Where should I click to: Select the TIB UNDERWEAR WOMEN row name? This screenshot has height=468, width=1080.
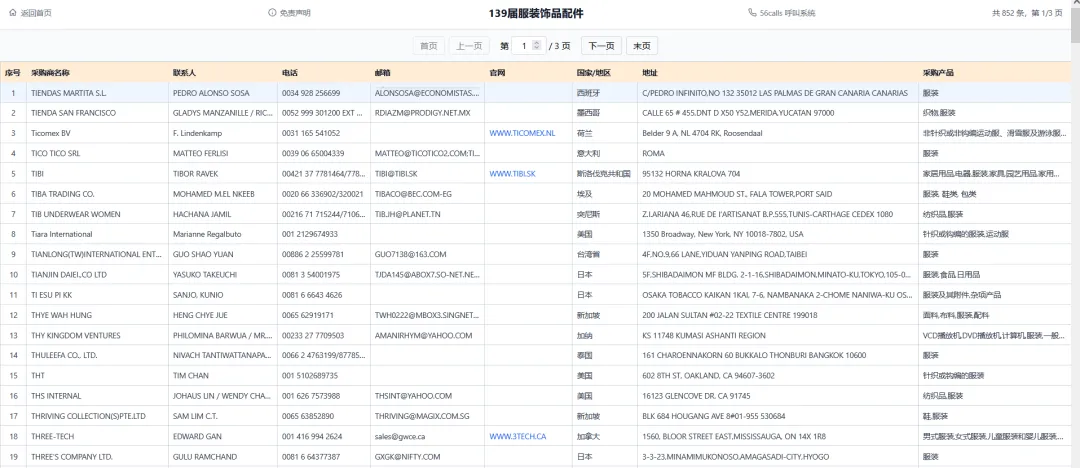click(x=76, y=214)
